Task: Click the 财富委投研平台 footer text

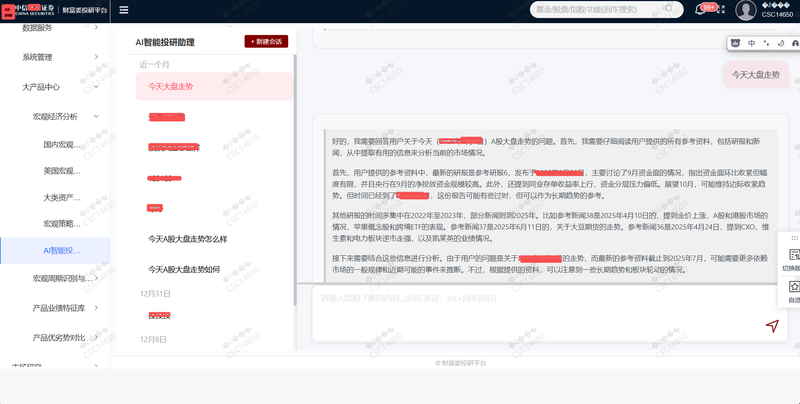Action: [461, 363]
